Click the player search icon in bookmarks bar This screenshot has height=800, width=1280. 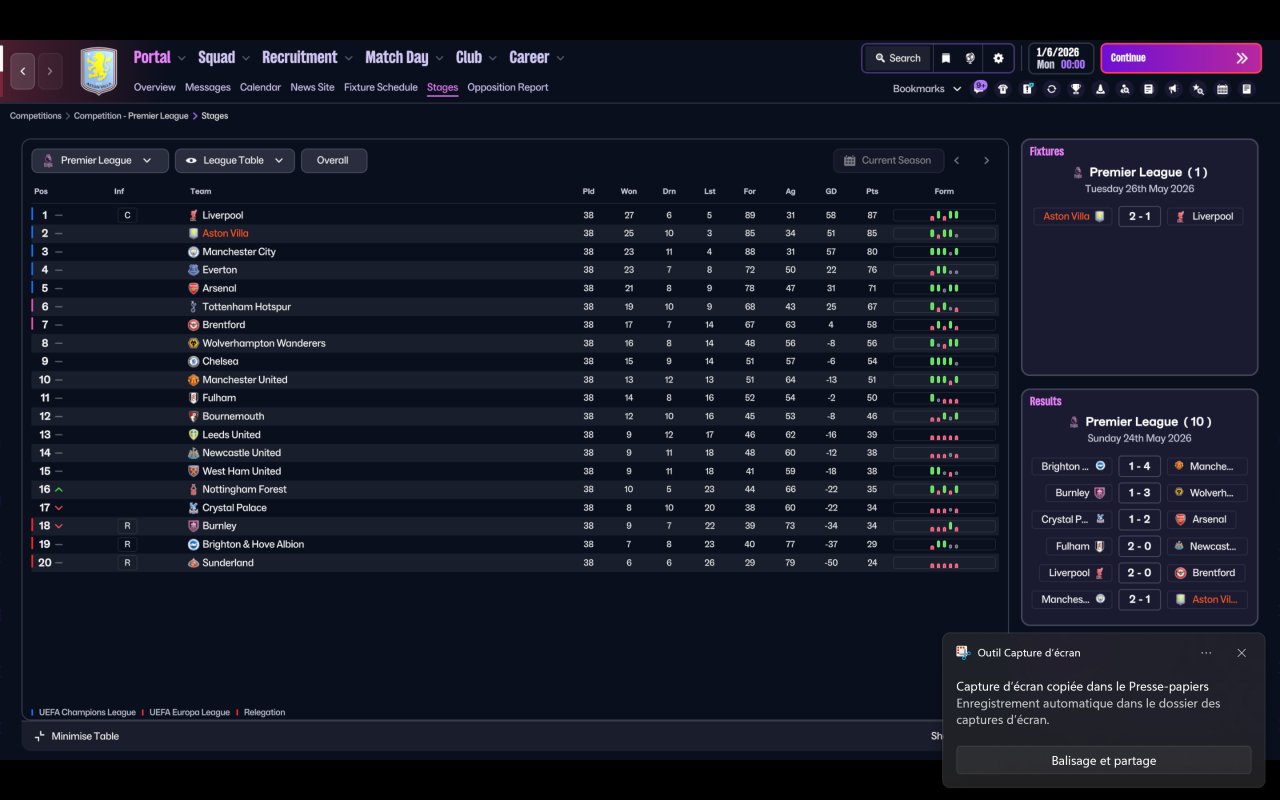point(1125,89)
